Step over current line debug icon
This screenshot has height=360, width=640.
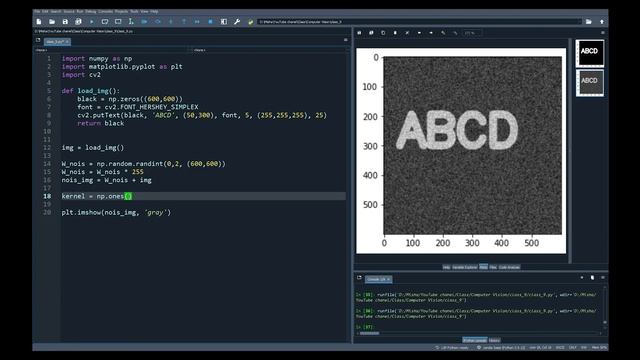158,22
